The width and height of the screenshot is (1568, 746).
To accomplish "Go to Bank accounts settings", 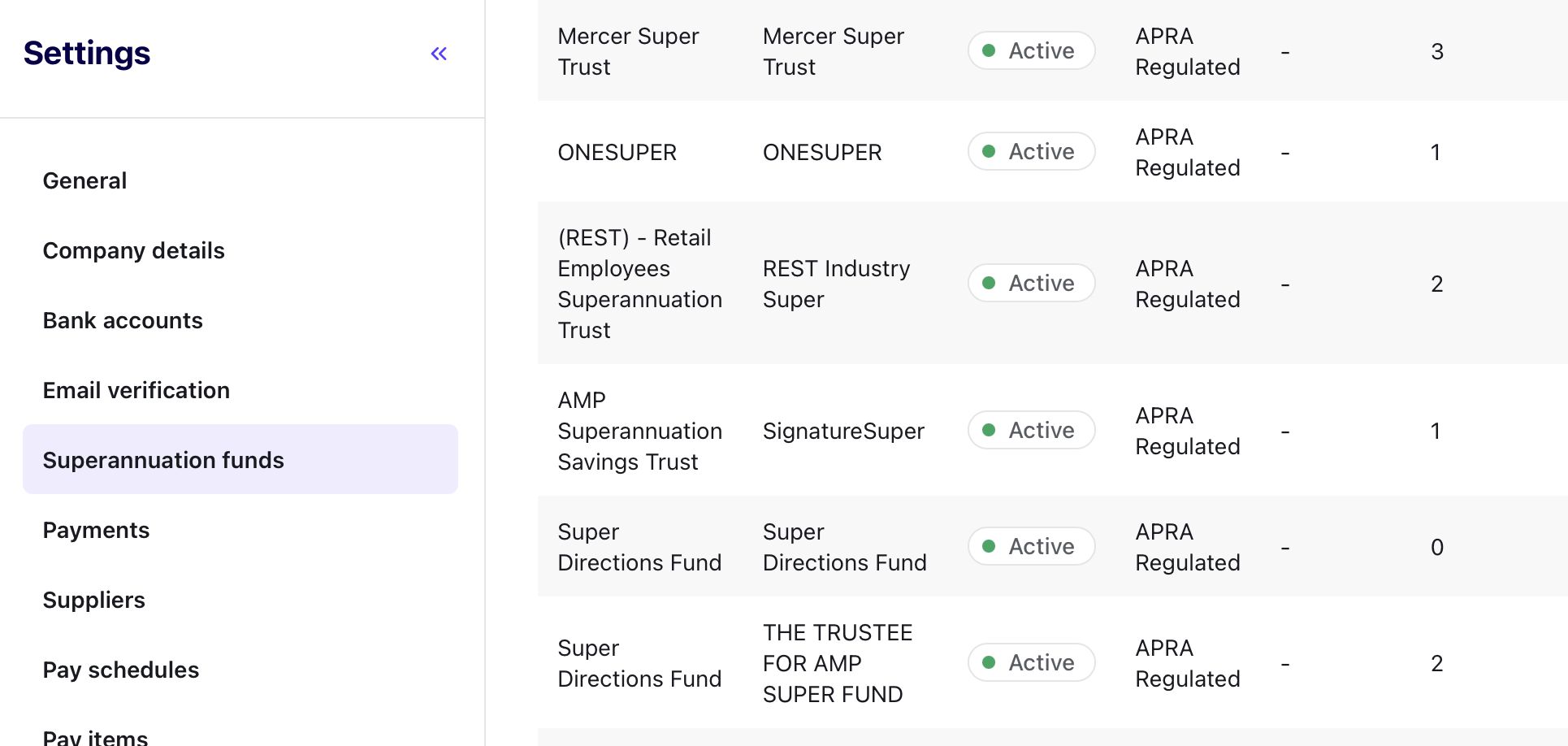I will coord(123,320).
